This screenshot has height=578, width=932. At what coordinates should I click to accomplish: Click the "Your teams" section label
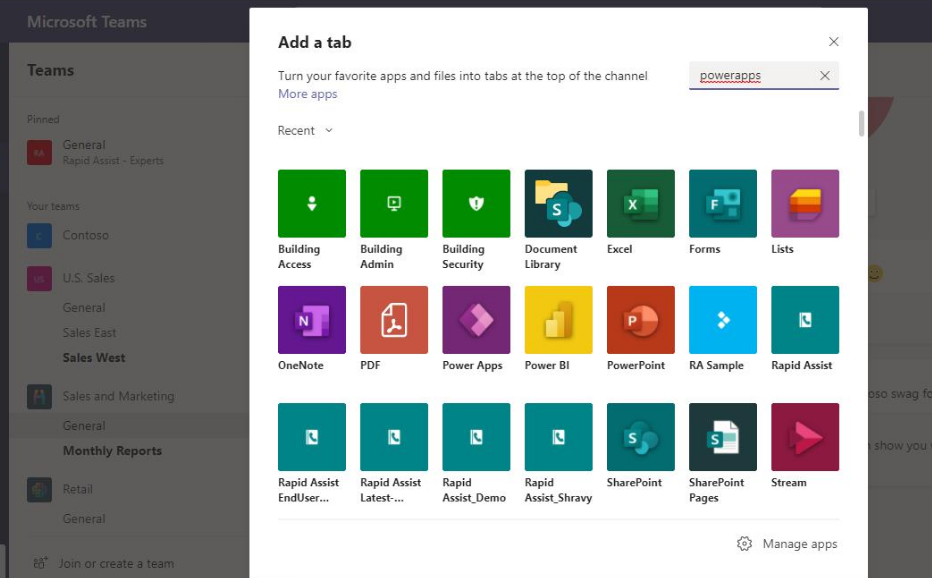click(53, 206)
